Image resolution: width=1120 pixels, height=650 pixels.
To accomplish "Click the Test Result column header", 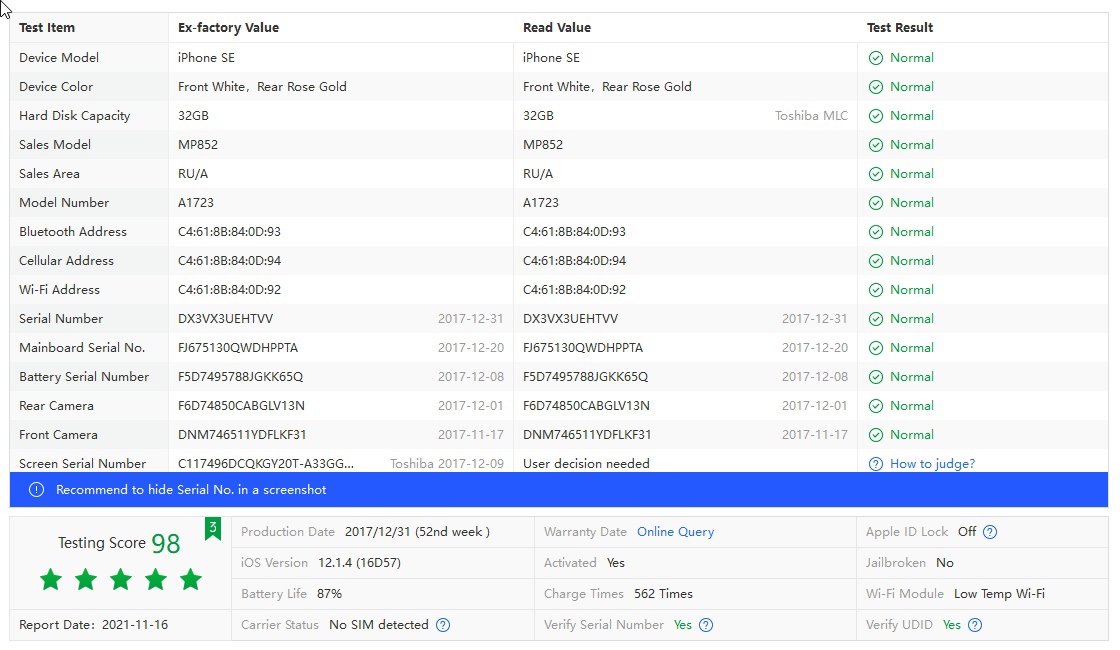I will click(x=900, y=28).
